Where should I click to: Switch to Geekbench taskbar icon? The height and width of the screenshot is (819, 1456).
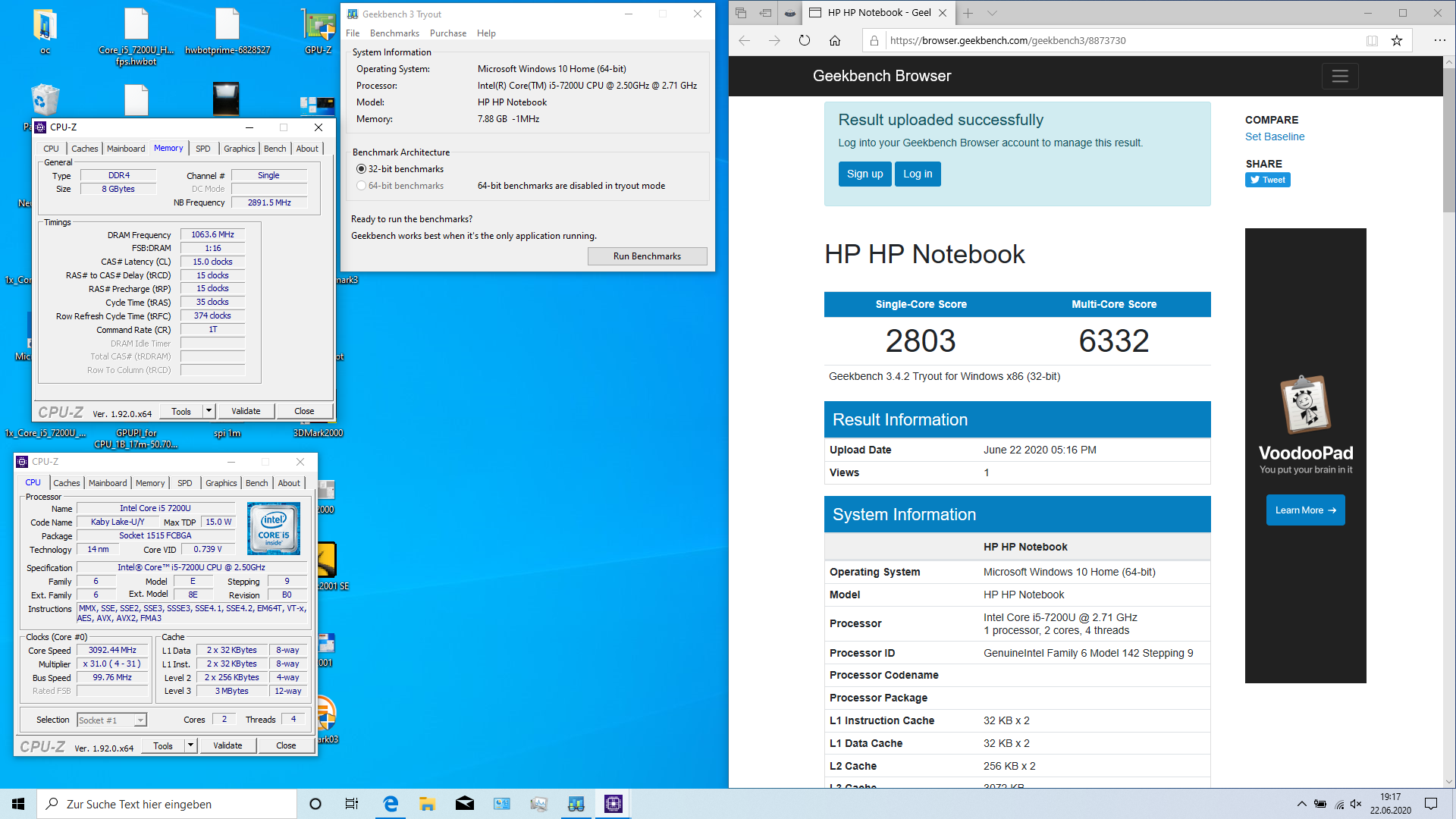click(576, 804)
